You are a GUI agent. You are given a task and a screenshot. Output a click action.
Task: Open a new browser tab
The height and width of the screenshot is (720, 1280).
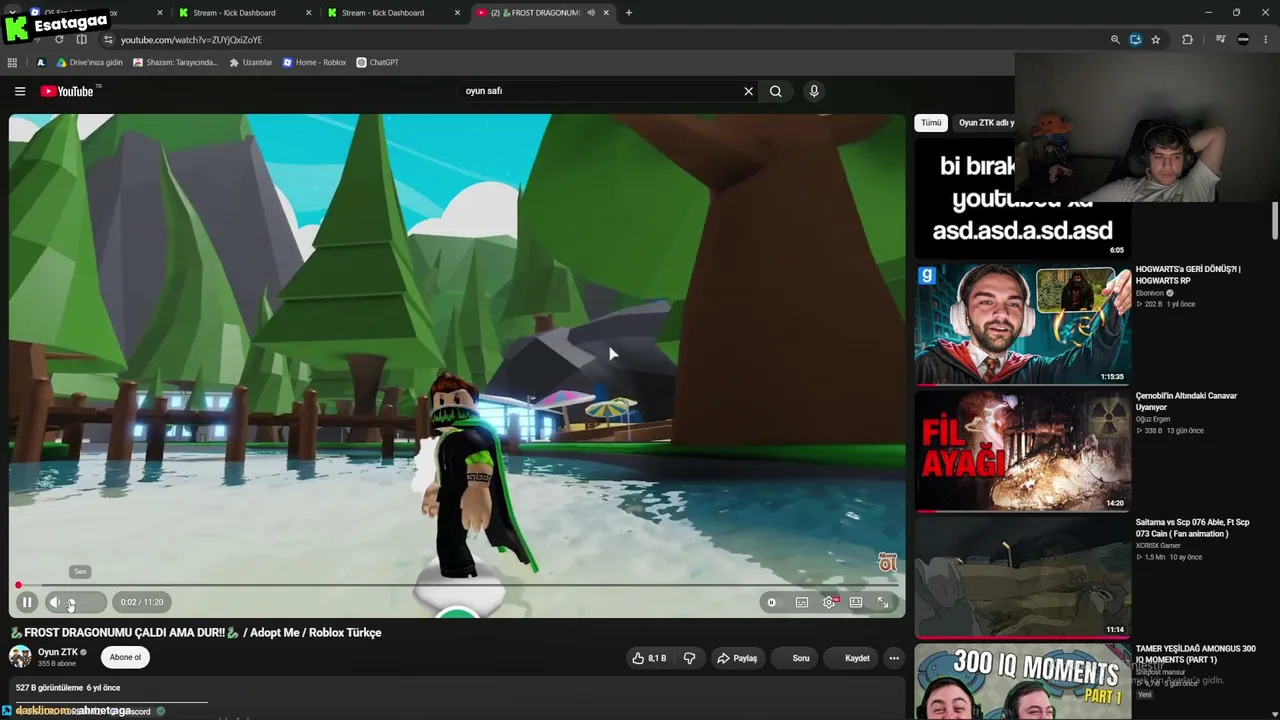(628, 13)
